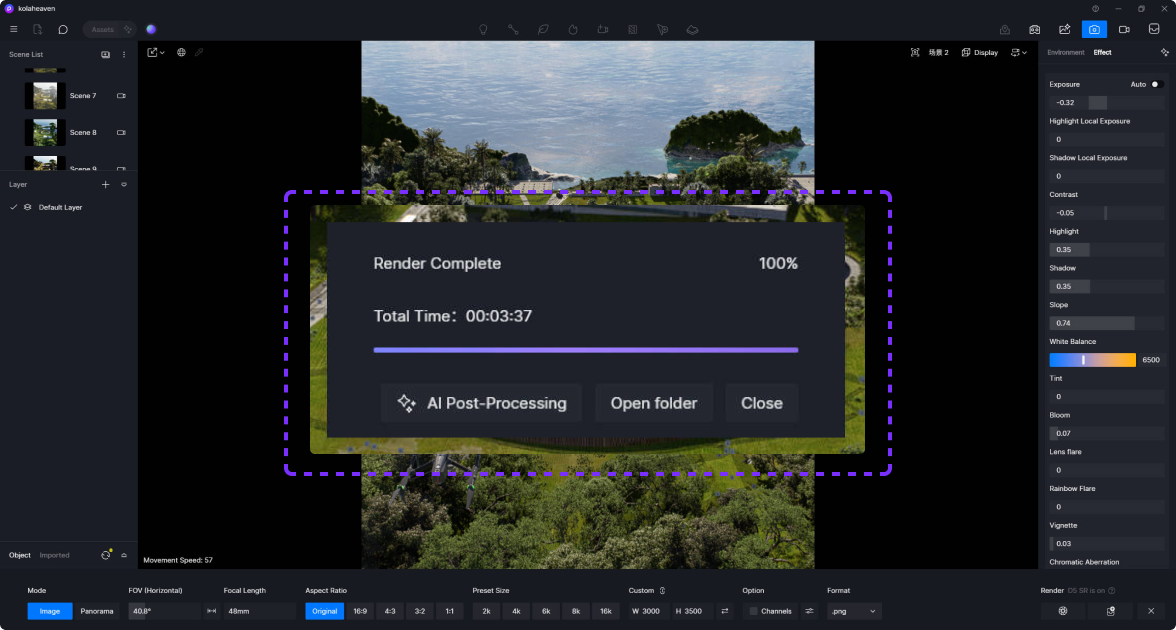The image size is (1176, 630).
Task: Add render to queue icon
Action: pyautogui.click(x=1111, y=611)
